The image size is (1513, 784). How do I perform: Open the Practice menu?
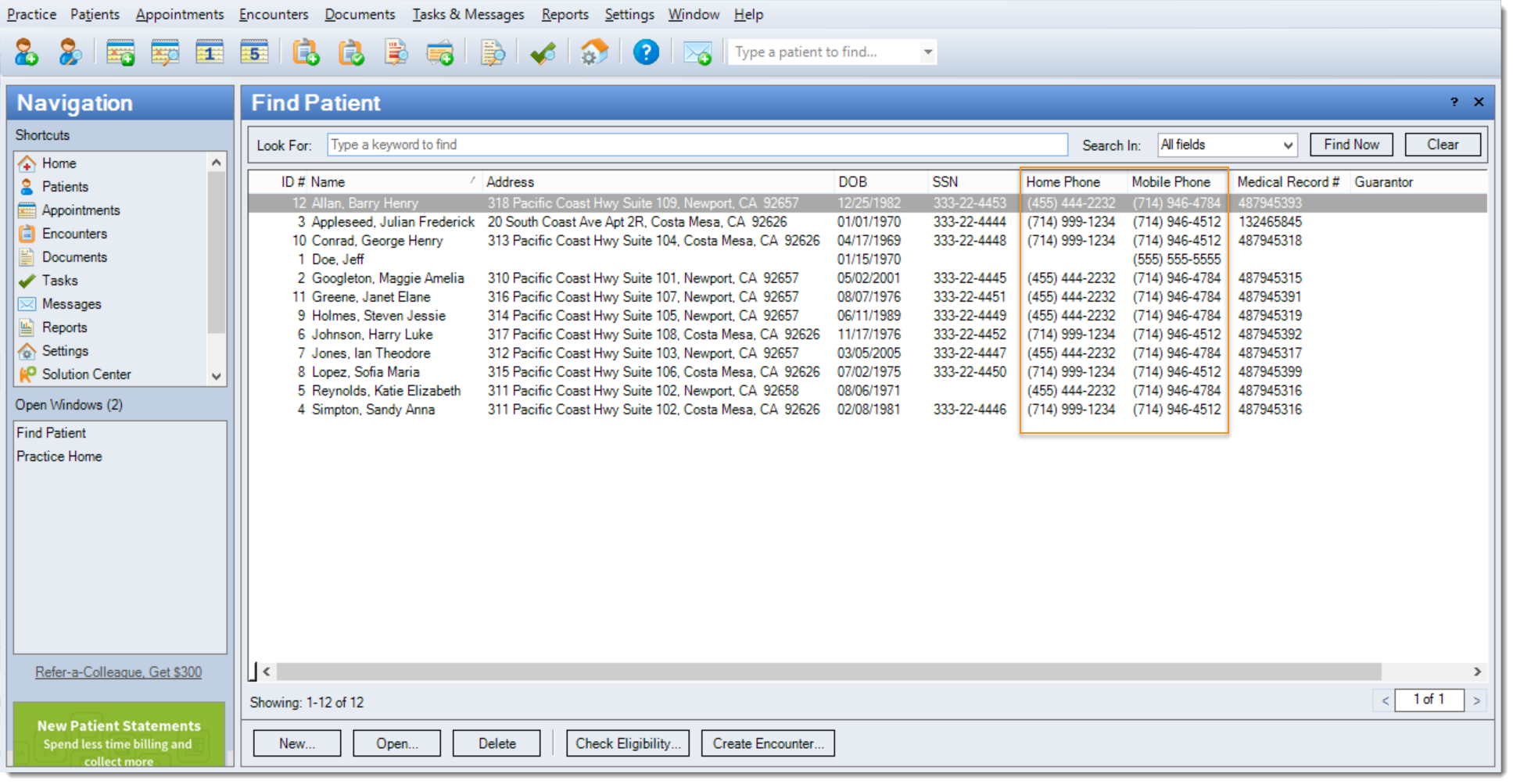31,14
